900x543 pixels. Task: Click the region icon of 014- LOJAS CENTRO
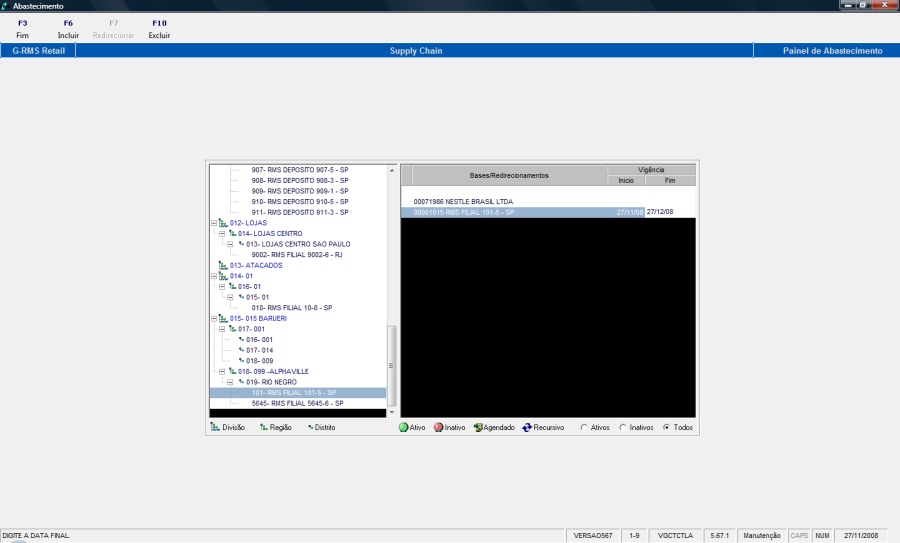pyautogui.click(x=232, y=234)
